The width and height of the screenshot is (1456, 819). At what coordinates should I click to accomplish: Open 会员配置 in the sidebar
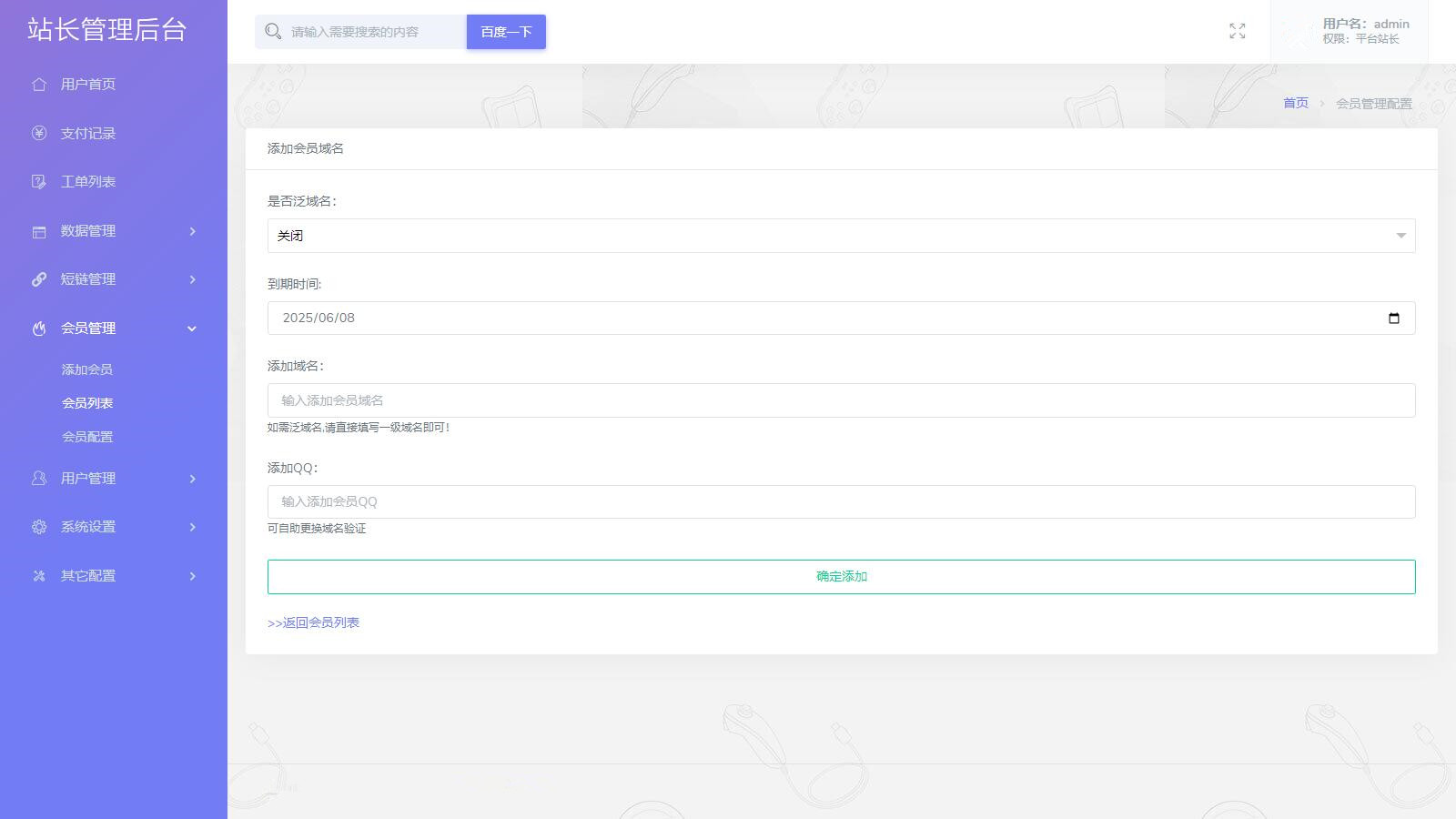(x=87, y=437)
